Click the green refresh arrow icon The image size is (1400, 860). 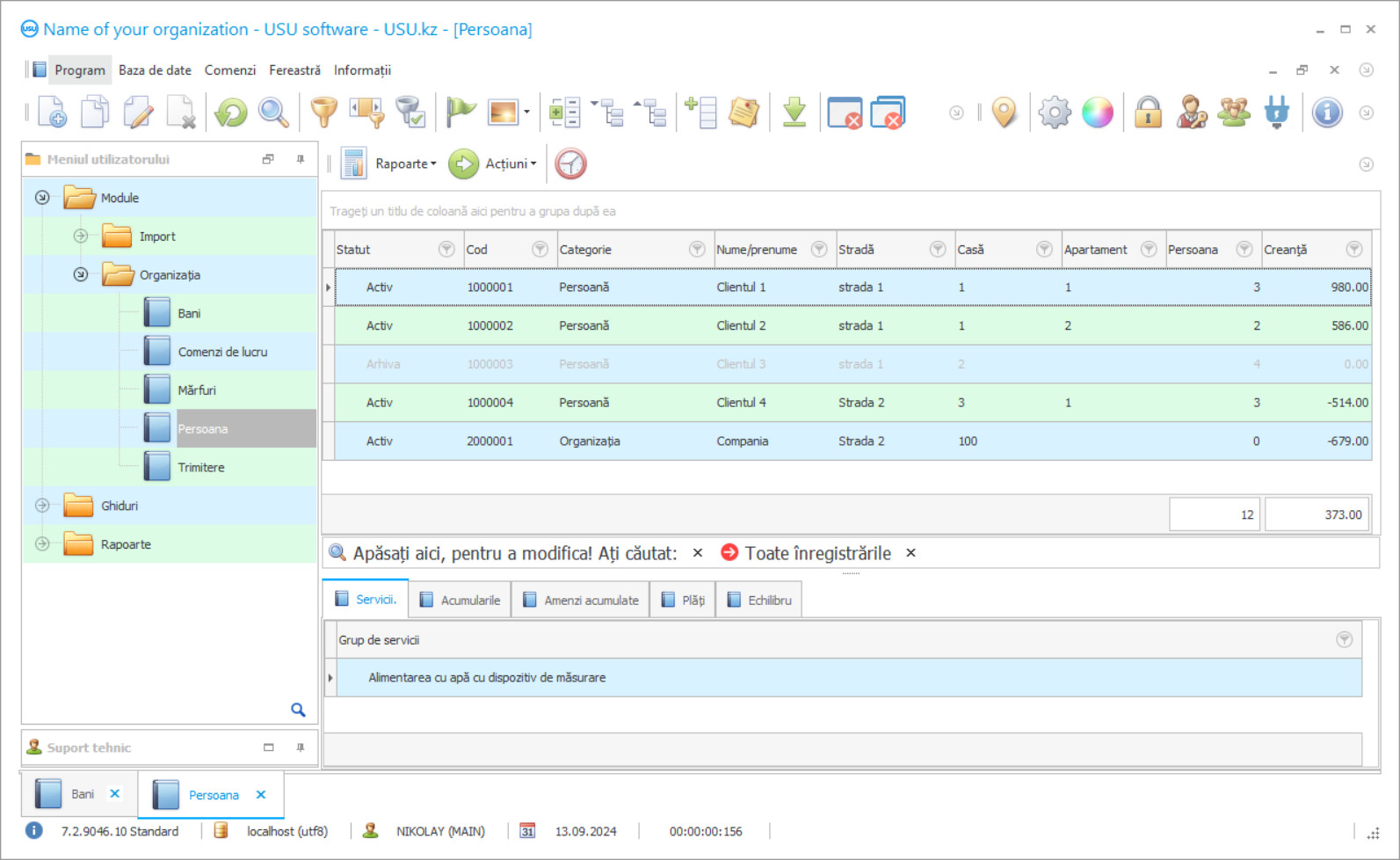coord(231,113)
